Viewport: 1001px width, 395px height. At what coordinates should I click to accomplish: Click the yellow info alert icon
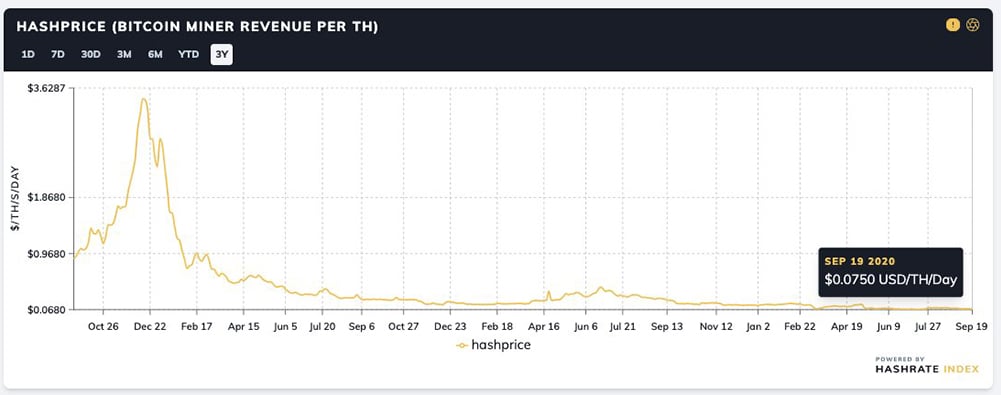tap(952, 26)
